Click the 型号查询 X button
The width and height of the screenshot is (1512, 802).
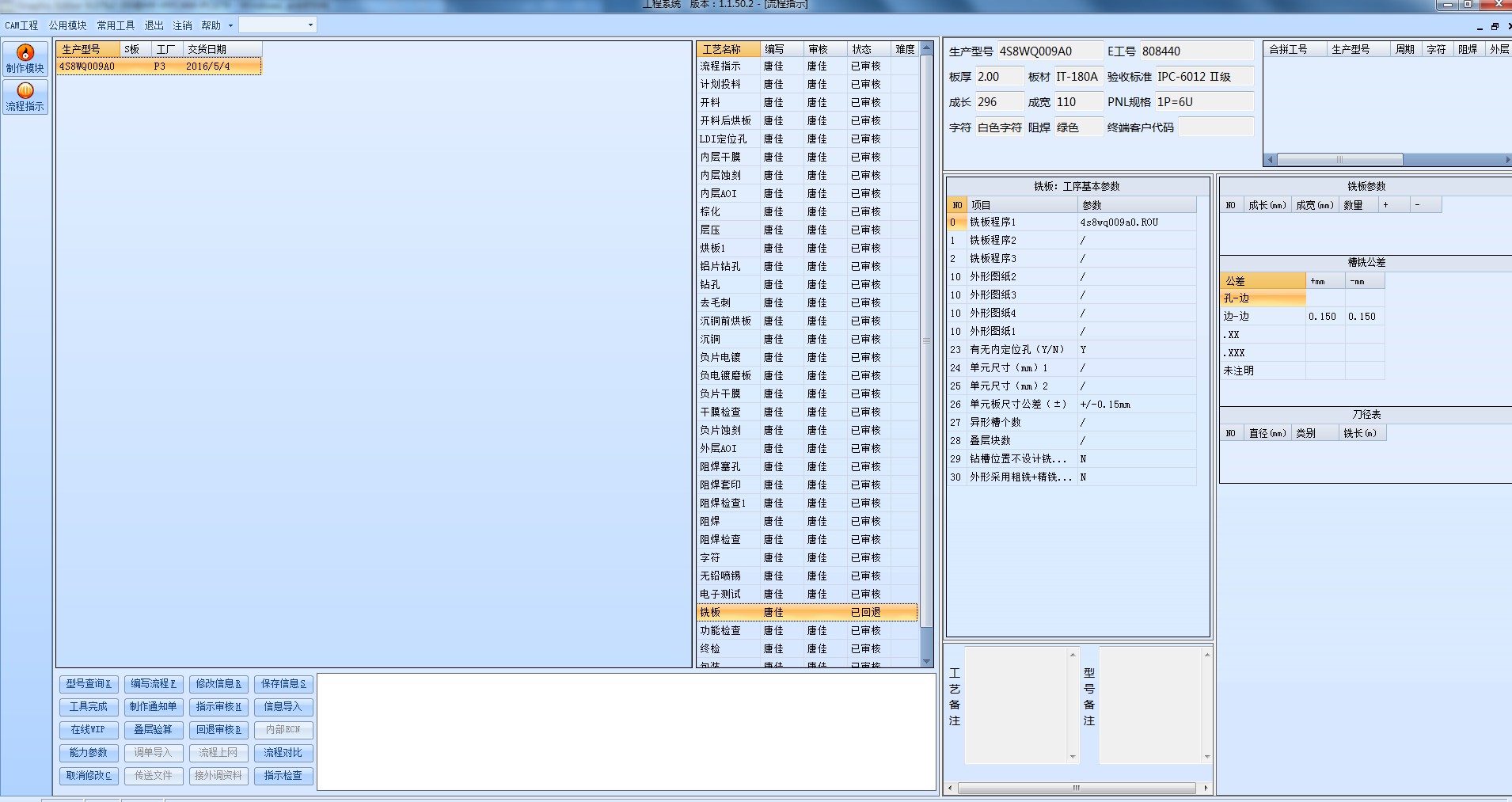tap(89, 684)
